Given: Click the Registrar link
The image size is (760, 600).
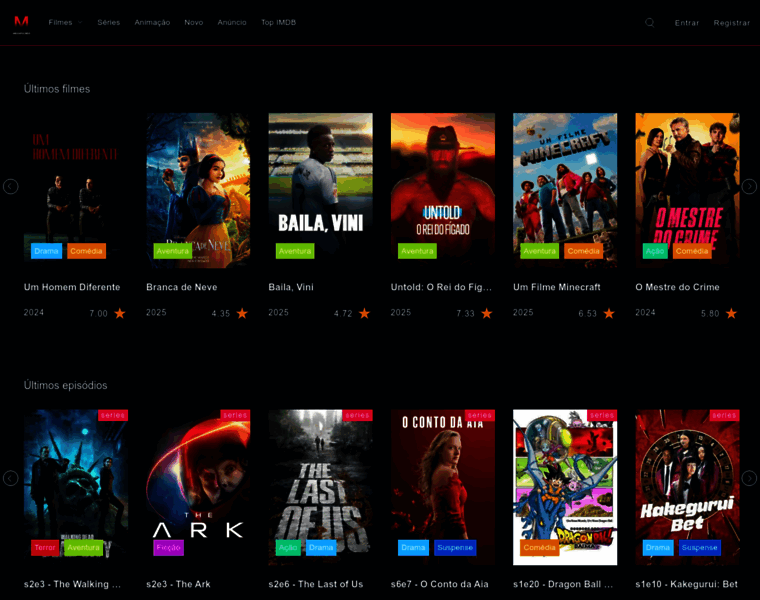Looking at the screenshot, I should [731, 23].
